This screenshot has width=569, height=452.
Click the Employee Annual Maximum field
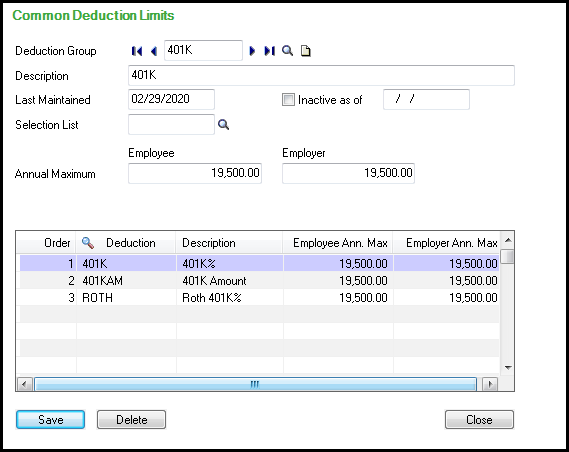click(x=195, y=173)
